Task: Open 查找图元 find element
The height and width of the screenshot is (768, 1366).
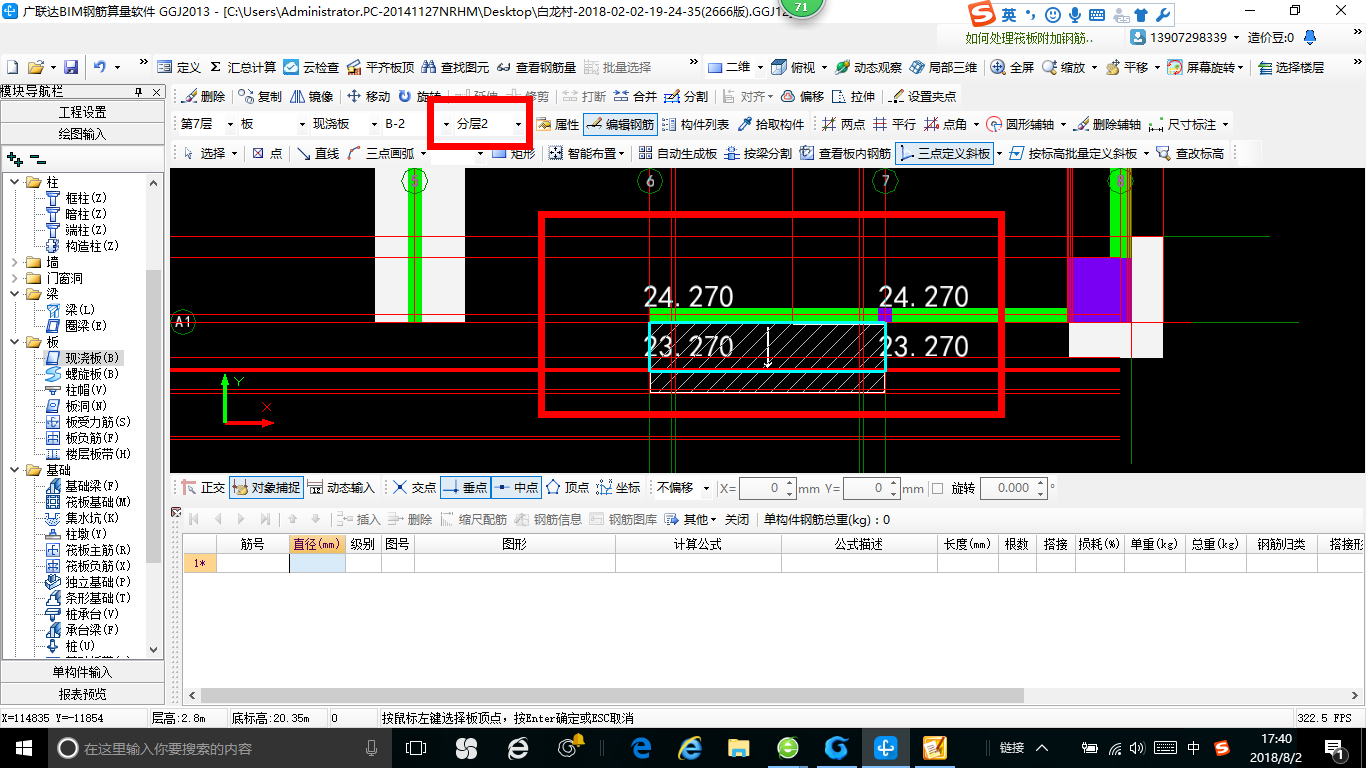Action: tap(455, 67)
